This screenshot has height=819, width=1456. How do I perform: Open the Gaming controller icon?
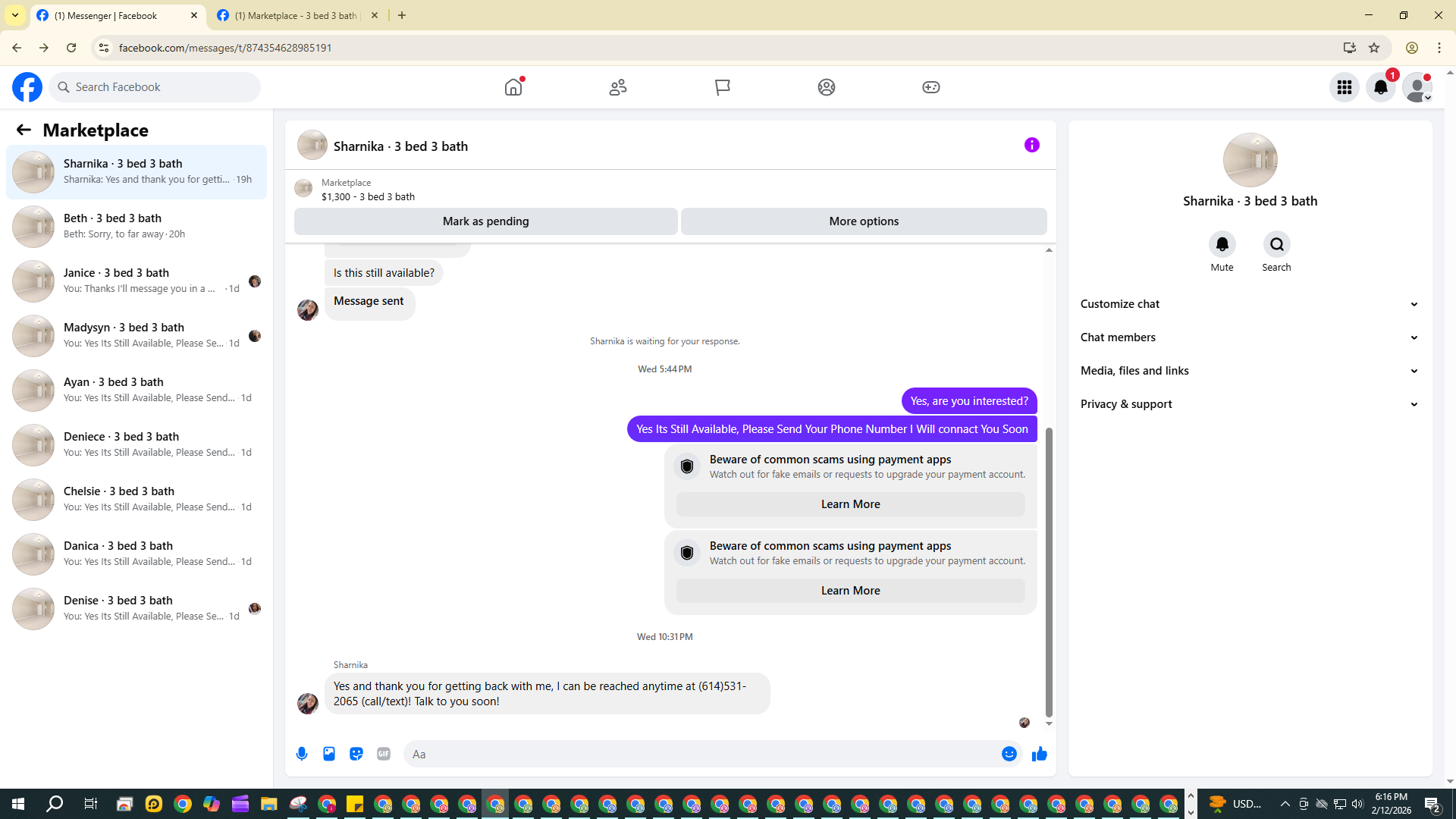931,87
